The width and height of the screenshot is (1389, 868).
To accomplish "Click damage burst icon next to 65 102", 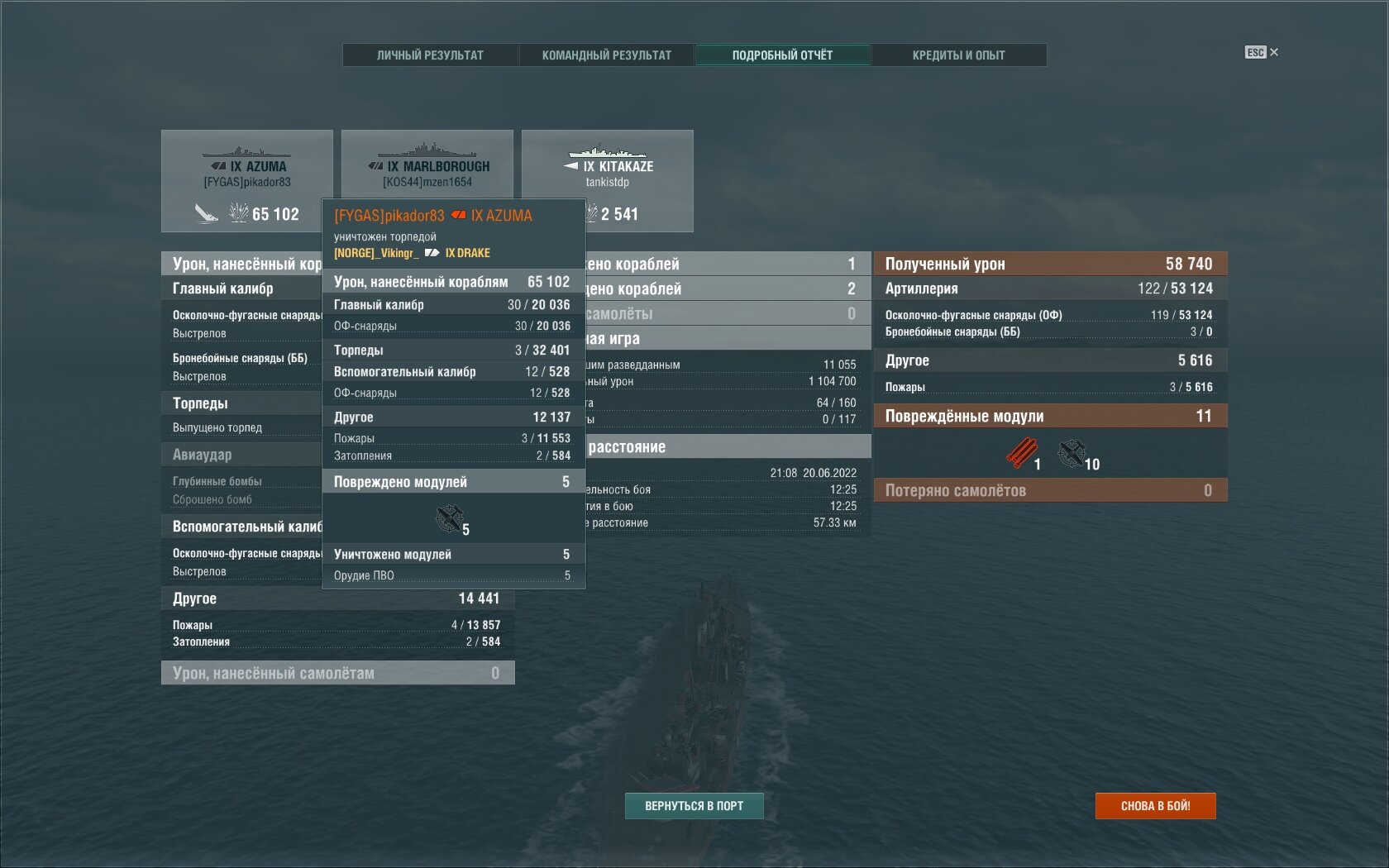I will click(239, 212).
